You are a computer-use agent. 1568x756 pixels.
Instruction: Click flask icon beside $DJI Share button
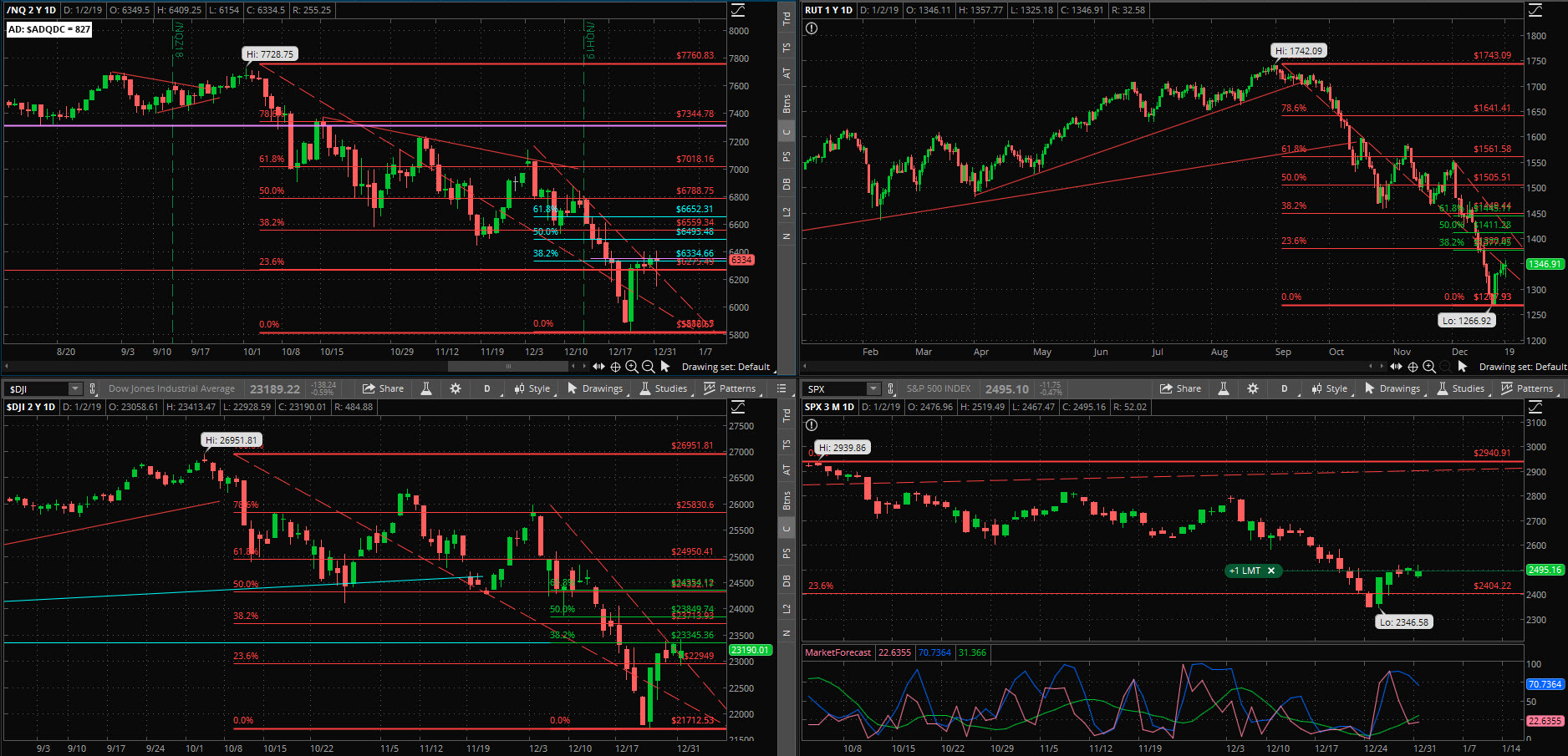pyautogui.click(x=426, y=388)
